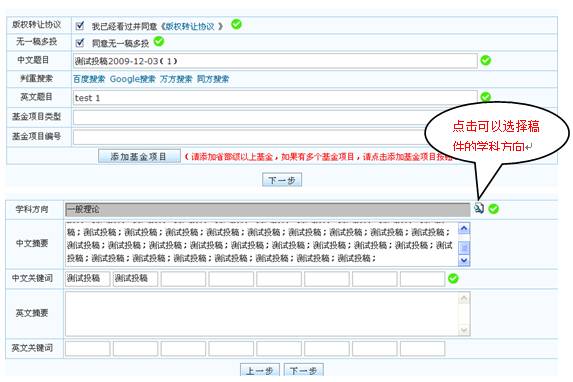The height and width of the screenshot is (382, 573).
Task: Open the subject direction selector icon
Action: point(479,208)
